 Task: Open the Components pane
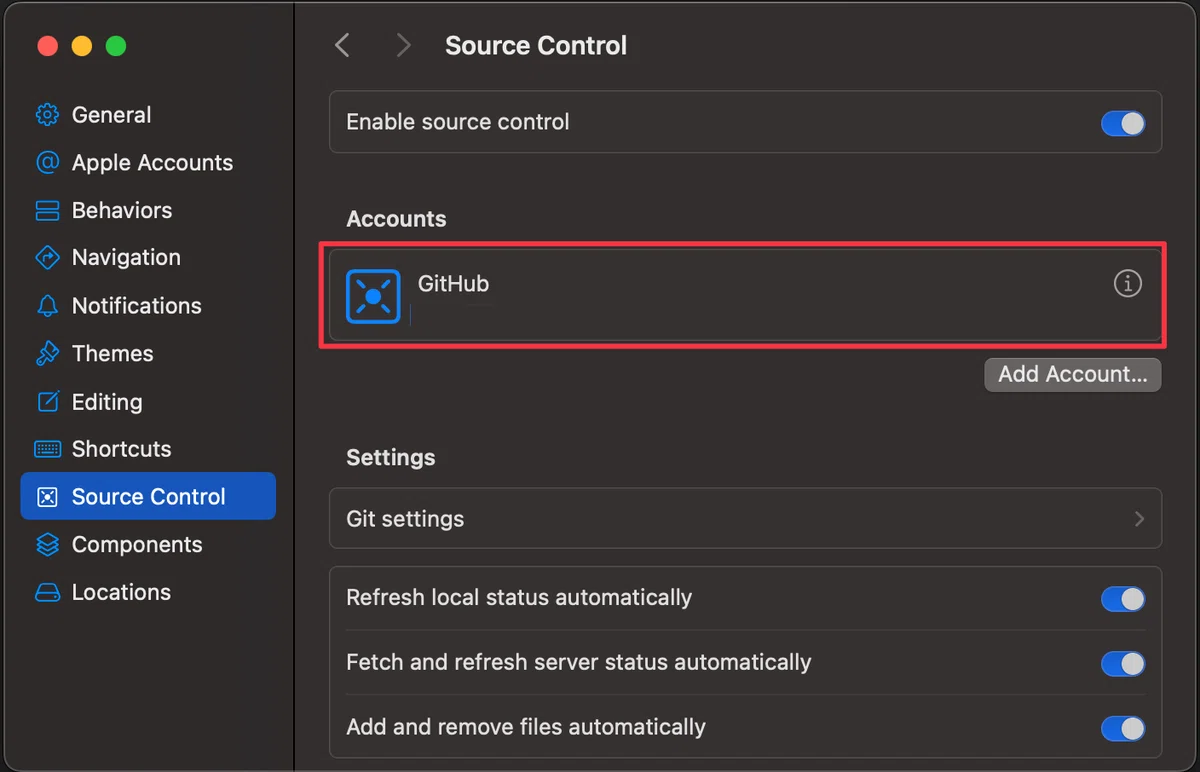(x=148, y=545)
